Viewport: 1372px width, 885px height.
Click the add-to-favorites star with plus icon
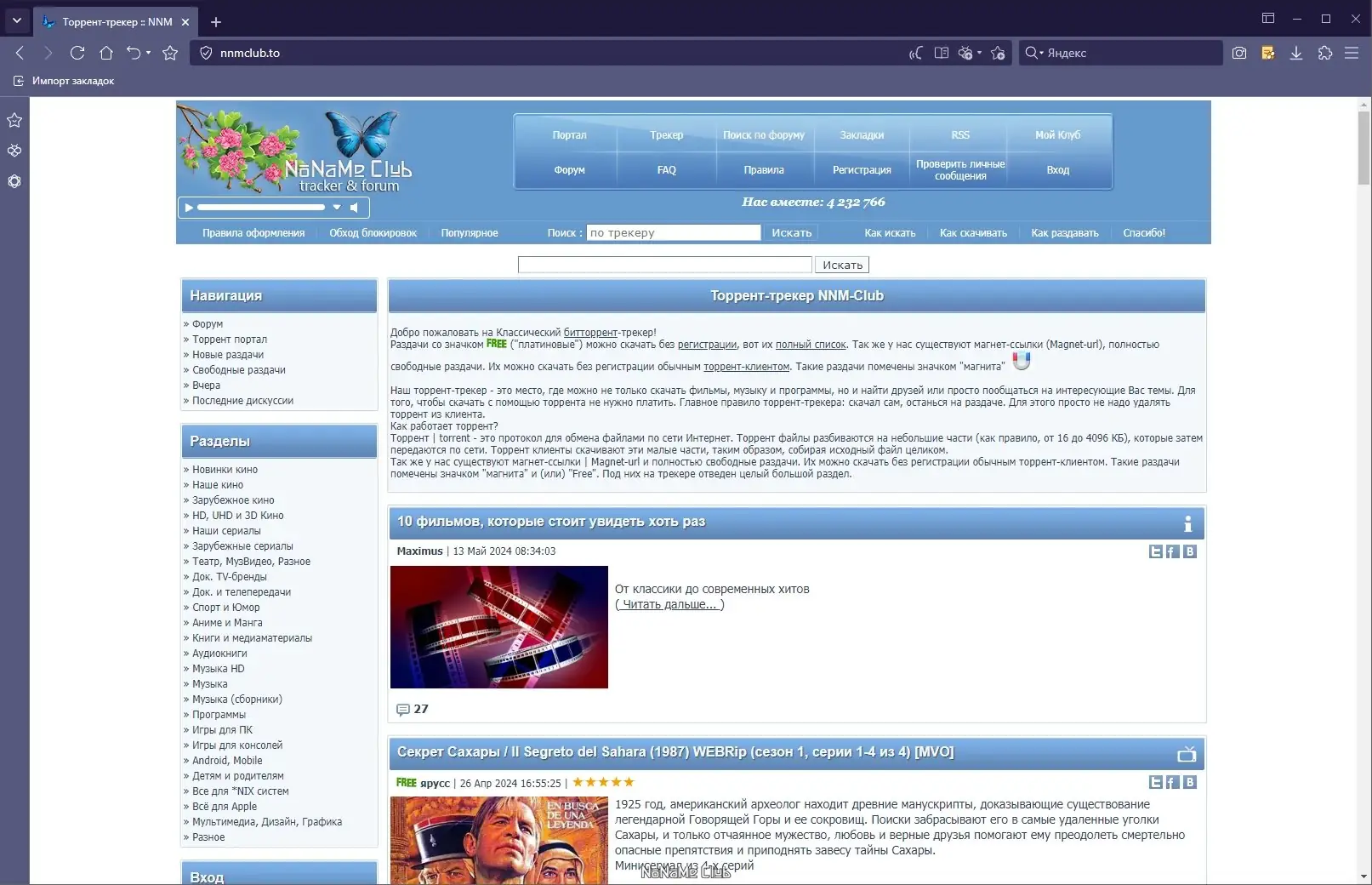(998, 53)
